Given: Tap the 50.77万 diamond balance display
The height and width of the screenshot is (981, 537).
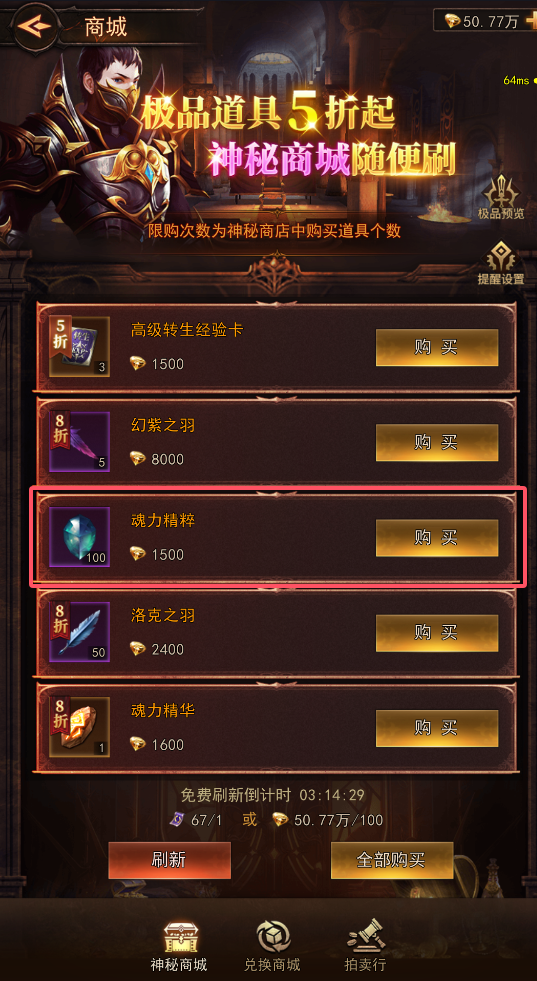Looking at the screenshot, I should click(x=480, y=21).
